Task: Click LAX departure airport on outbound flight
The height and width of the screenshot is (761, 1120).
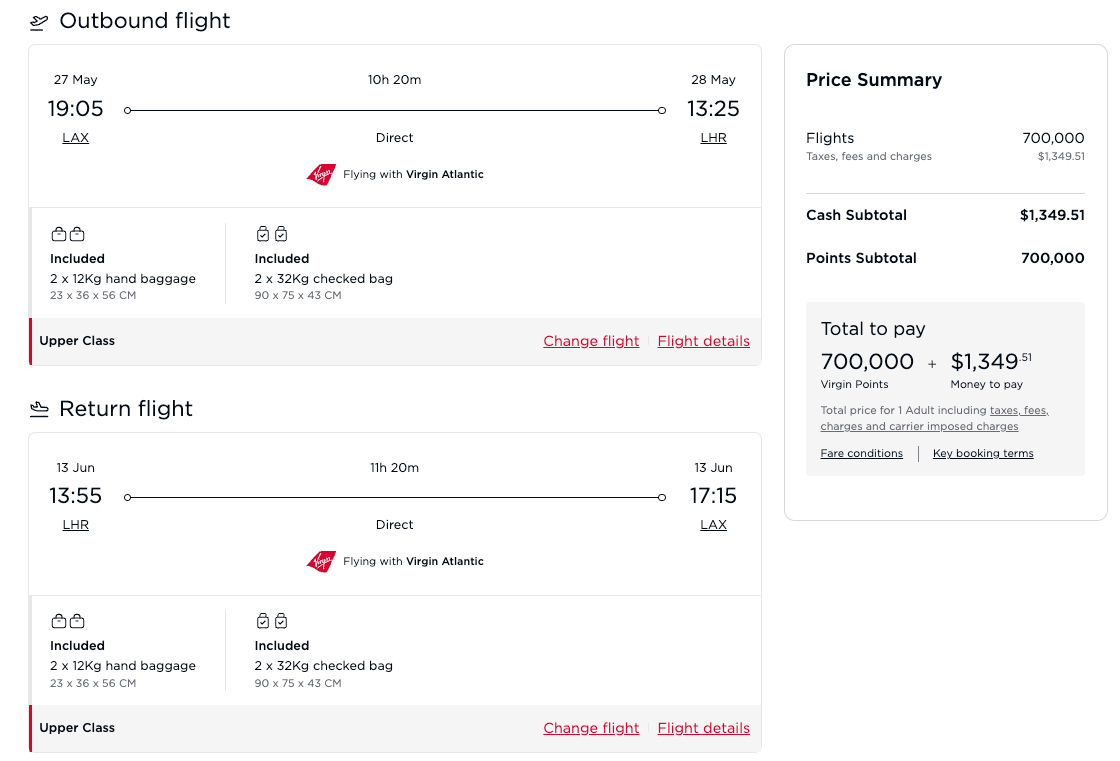Action: pyautogui.click(x=75, y=138)
